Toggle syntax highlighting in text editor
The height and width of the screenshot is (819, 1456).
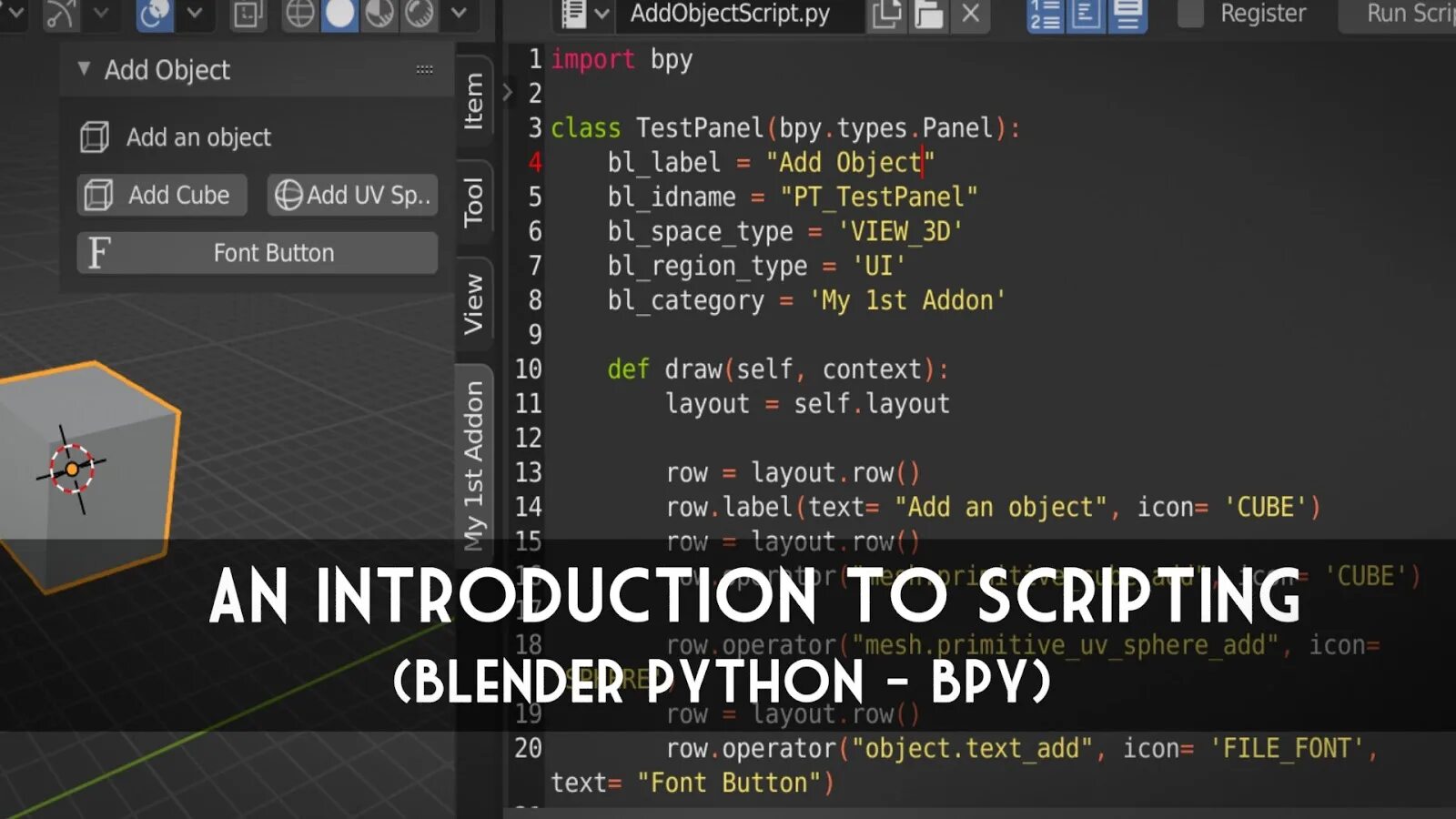point(1127,14)
